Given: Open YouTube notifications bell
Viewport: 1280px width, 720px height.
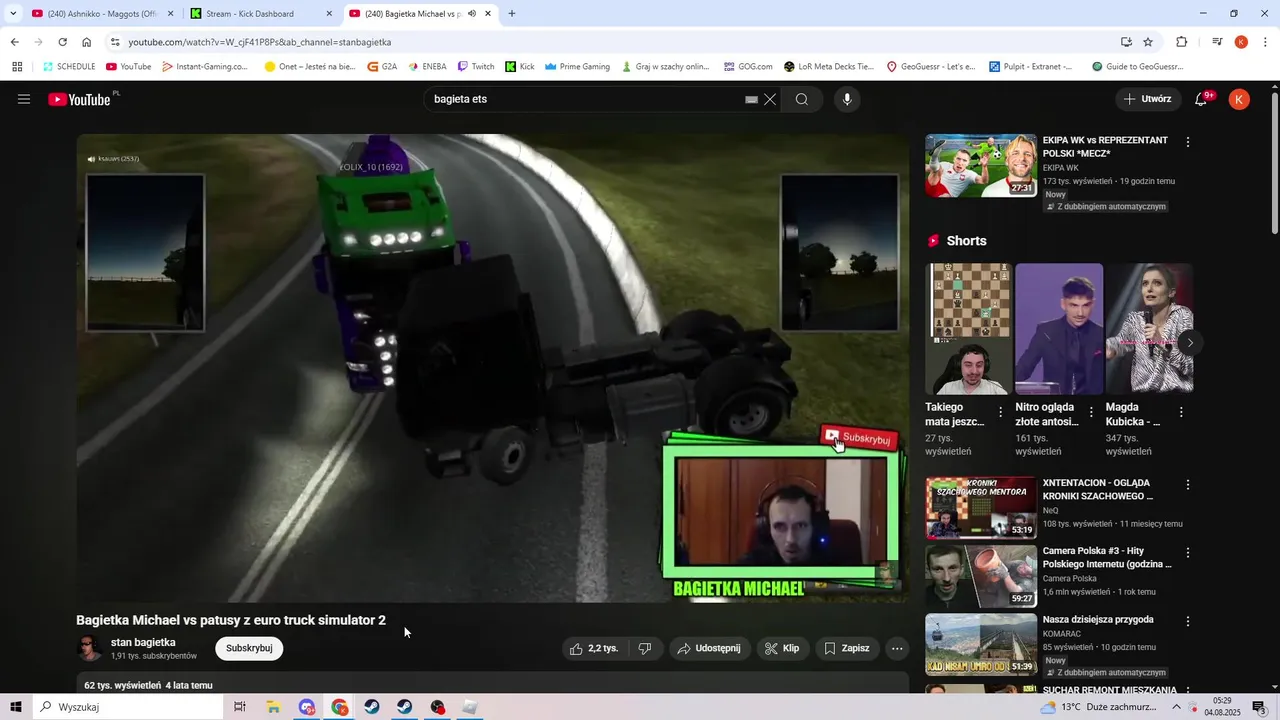Looking at the screenshot, I should [1202, 99].
